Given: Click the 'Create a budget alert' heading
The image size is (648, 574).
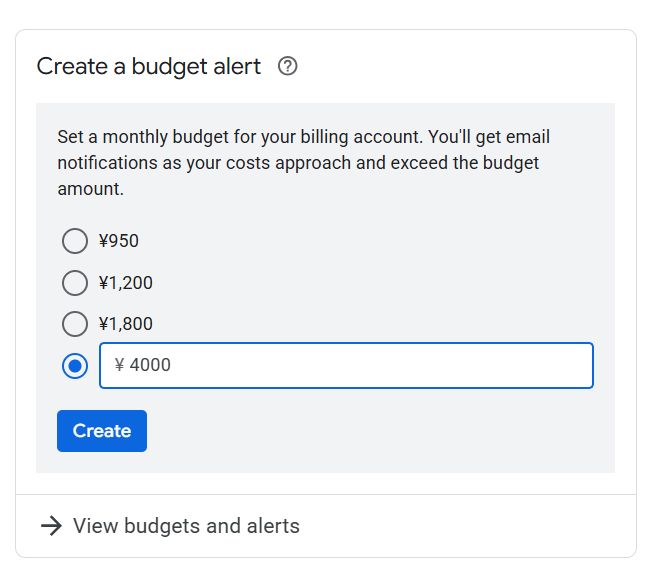Looking at the screenshot, I should (x=149, y=67).
